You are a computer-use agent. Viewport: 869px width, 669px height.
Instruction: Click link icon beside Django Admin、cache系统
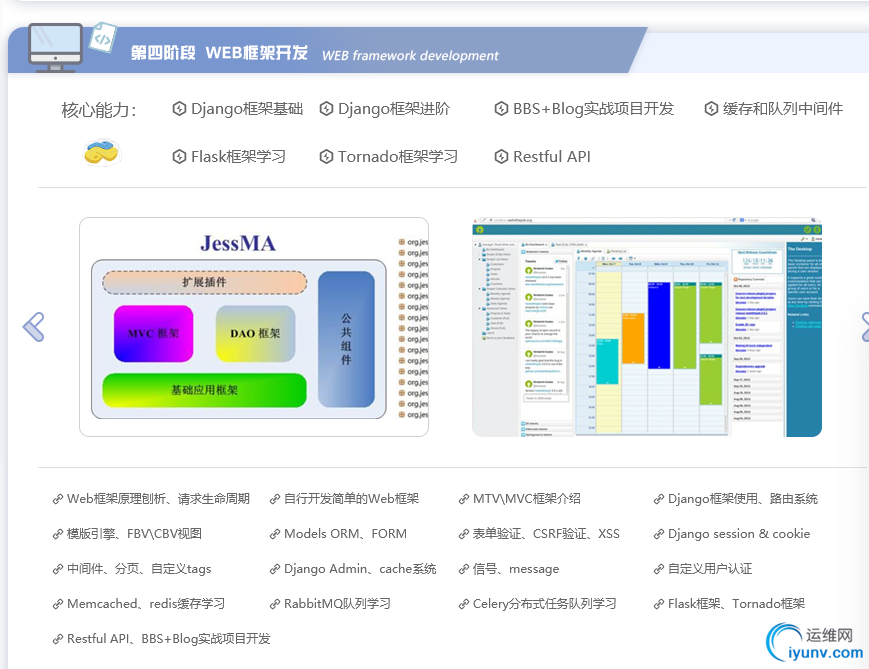(274, 569)
